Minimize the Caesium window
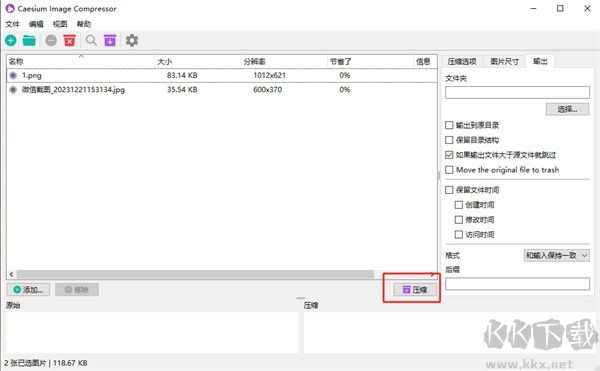This screenshot has height=371, width=600. tap(533, 8)
